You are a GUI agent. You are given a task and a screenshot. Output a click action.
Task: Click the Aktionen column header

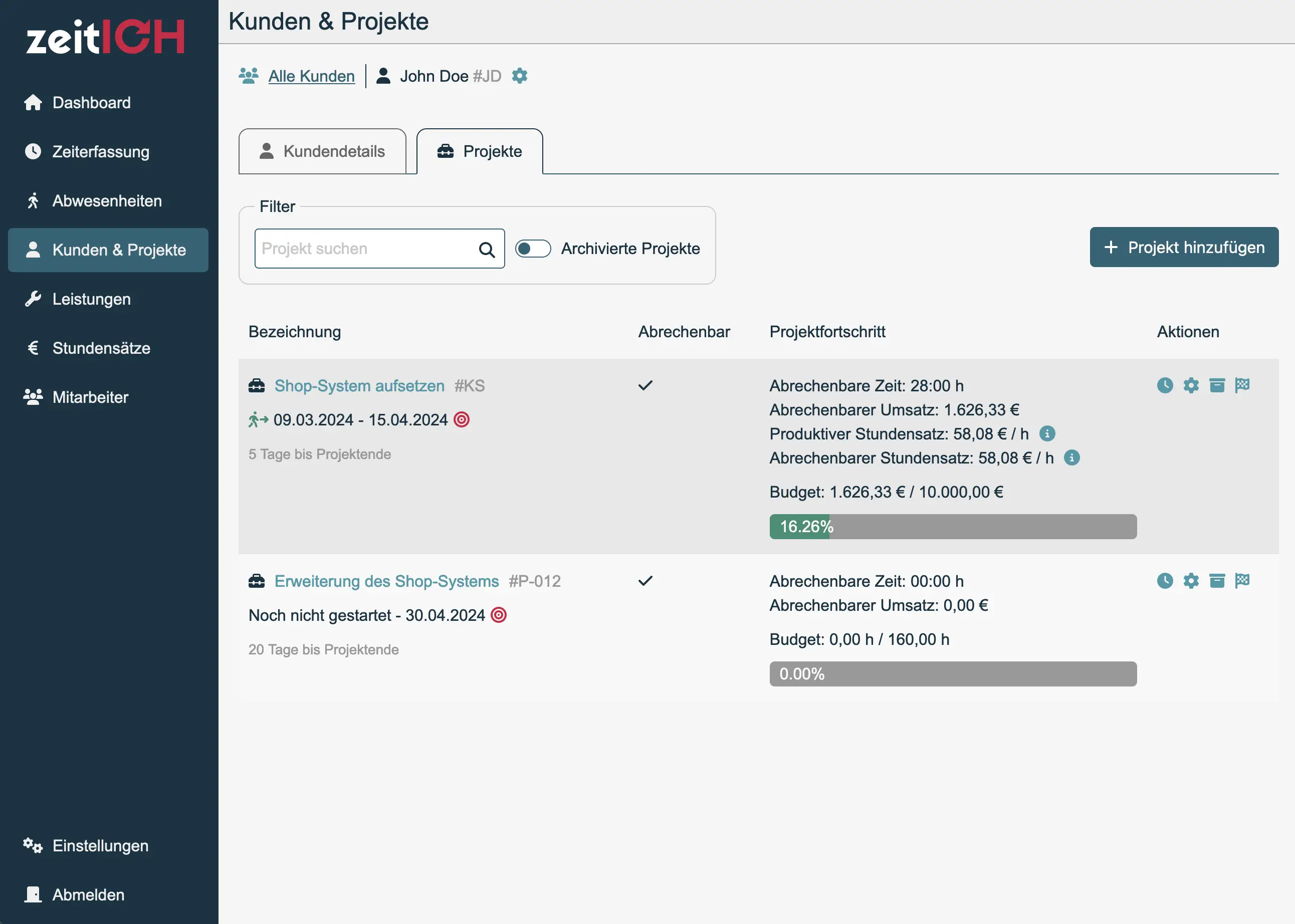coord(1188,332)
